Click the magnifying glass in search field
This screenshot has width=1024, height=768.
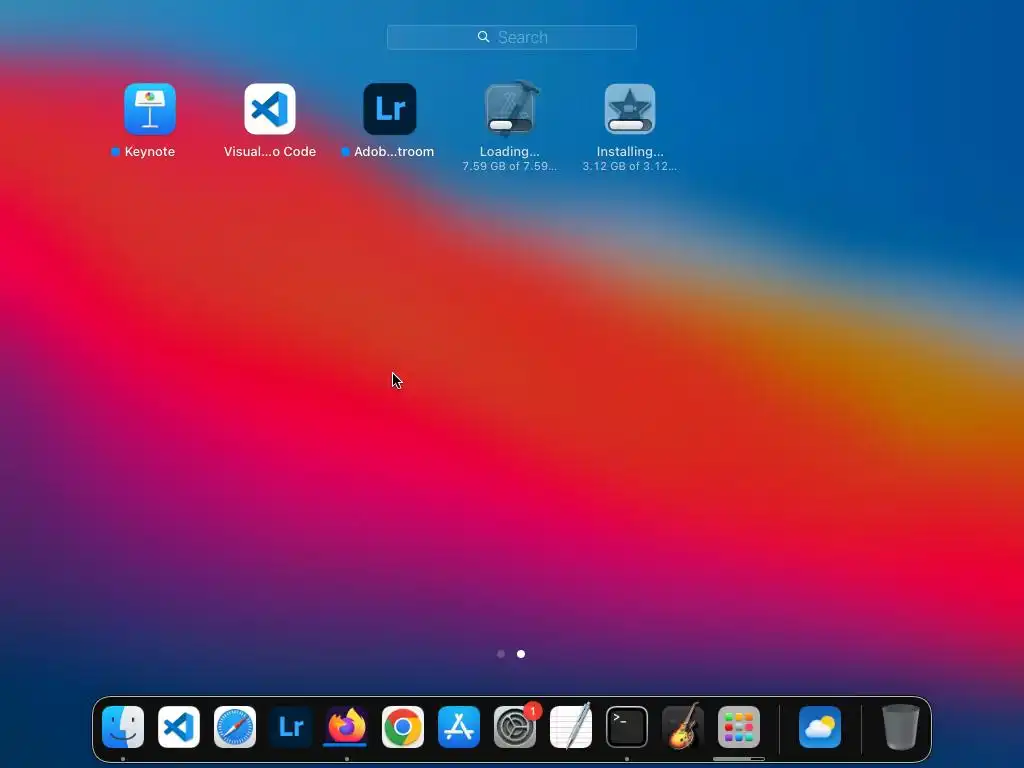pos(483,37)
